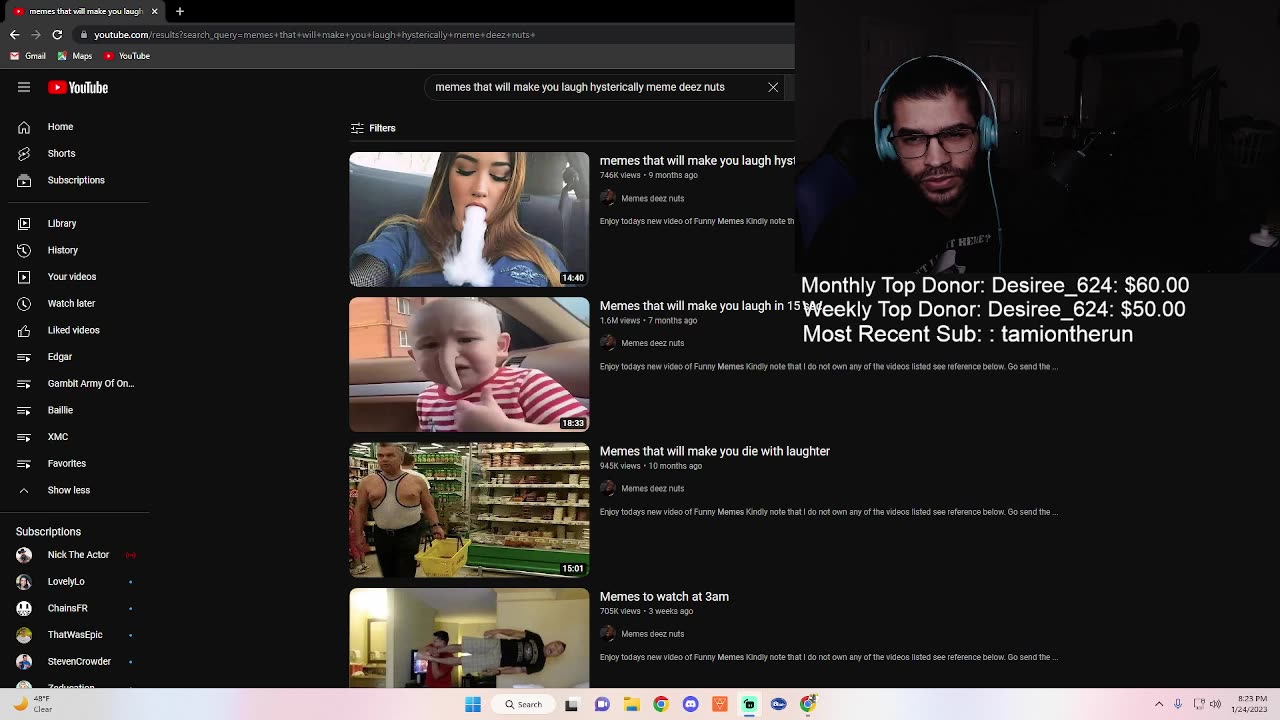Open Task View on the taskbar
The width and height of the screenshot is (1280, 720).
click(x=572, y=704)
